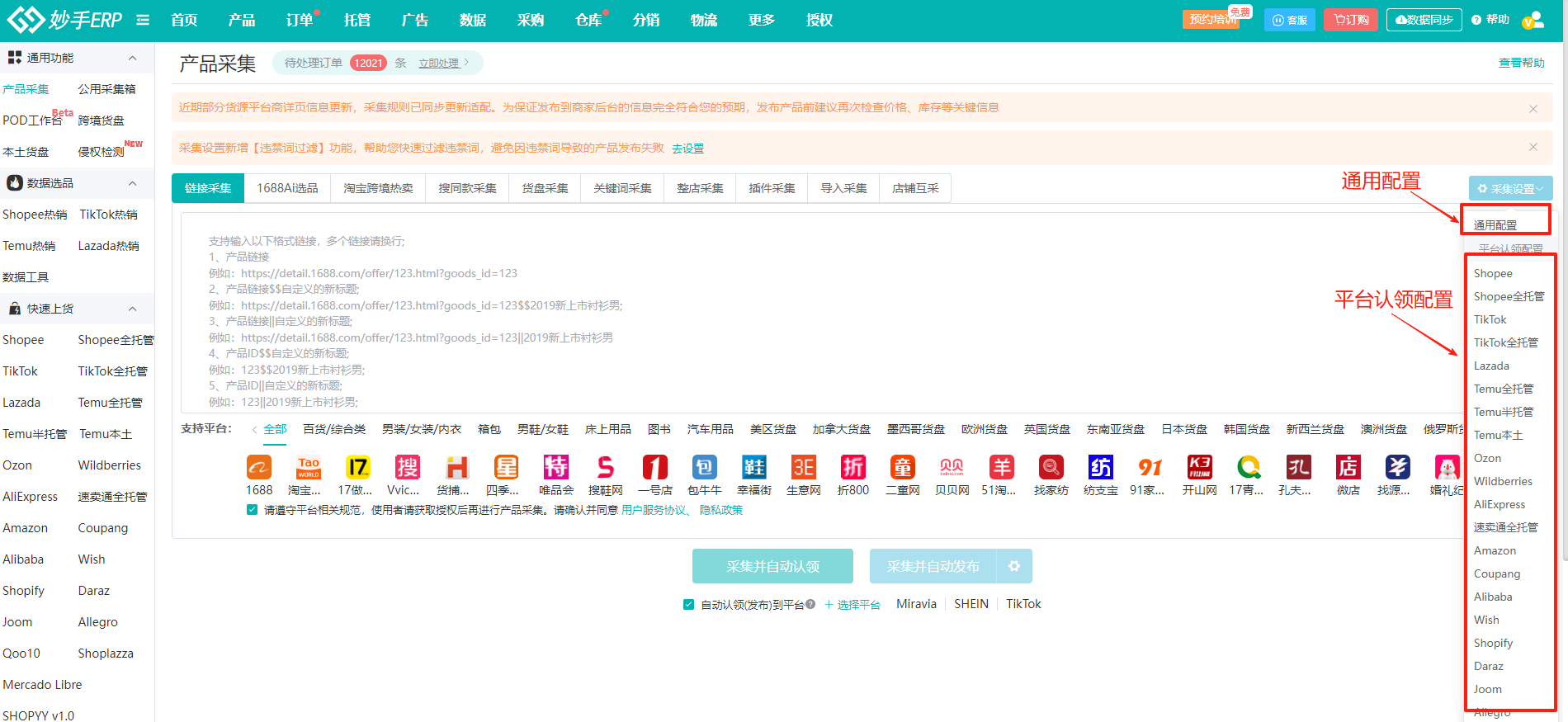Open 用户服务协议 link

click(x=654, y=510)
